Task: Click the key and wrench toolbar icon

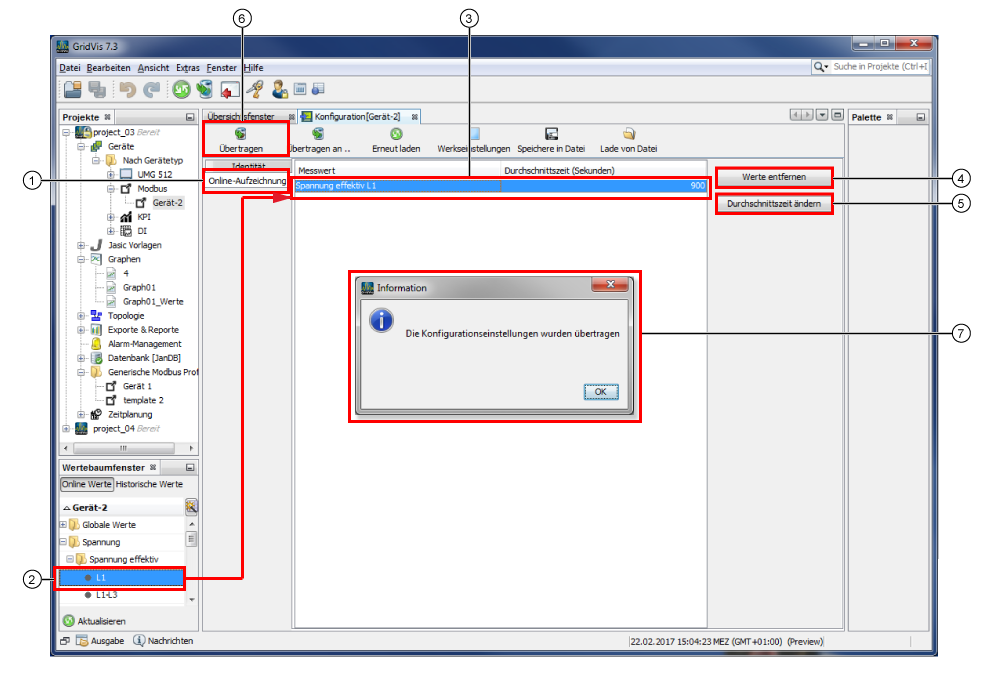Action: point(254,90)
